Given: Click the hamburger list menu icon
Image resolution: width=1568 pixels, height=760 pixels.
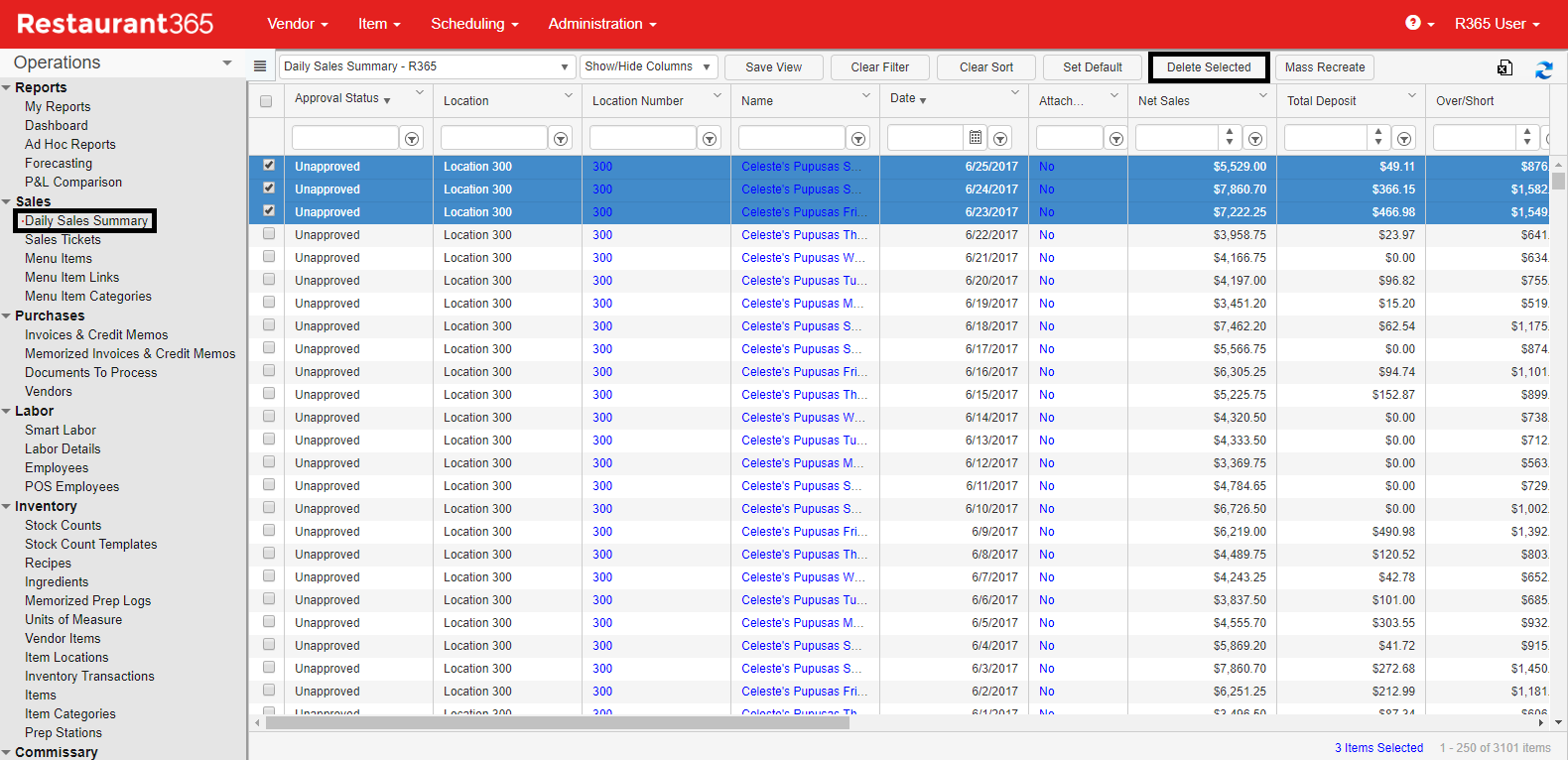Looking at the screenshot, I should [260, 66].
